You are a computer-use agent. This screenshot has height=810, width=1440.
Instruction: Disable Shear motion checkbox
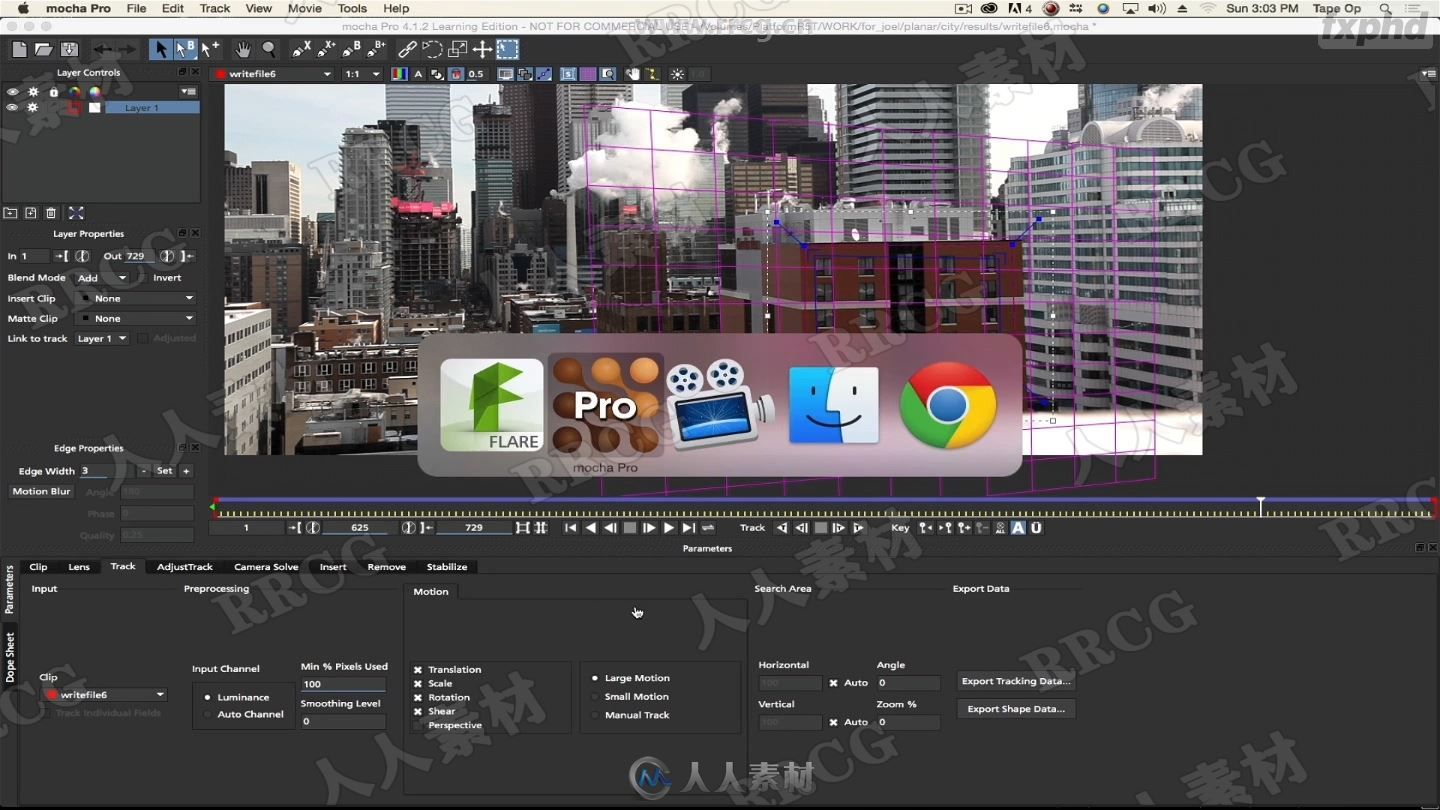click(417, 712)
